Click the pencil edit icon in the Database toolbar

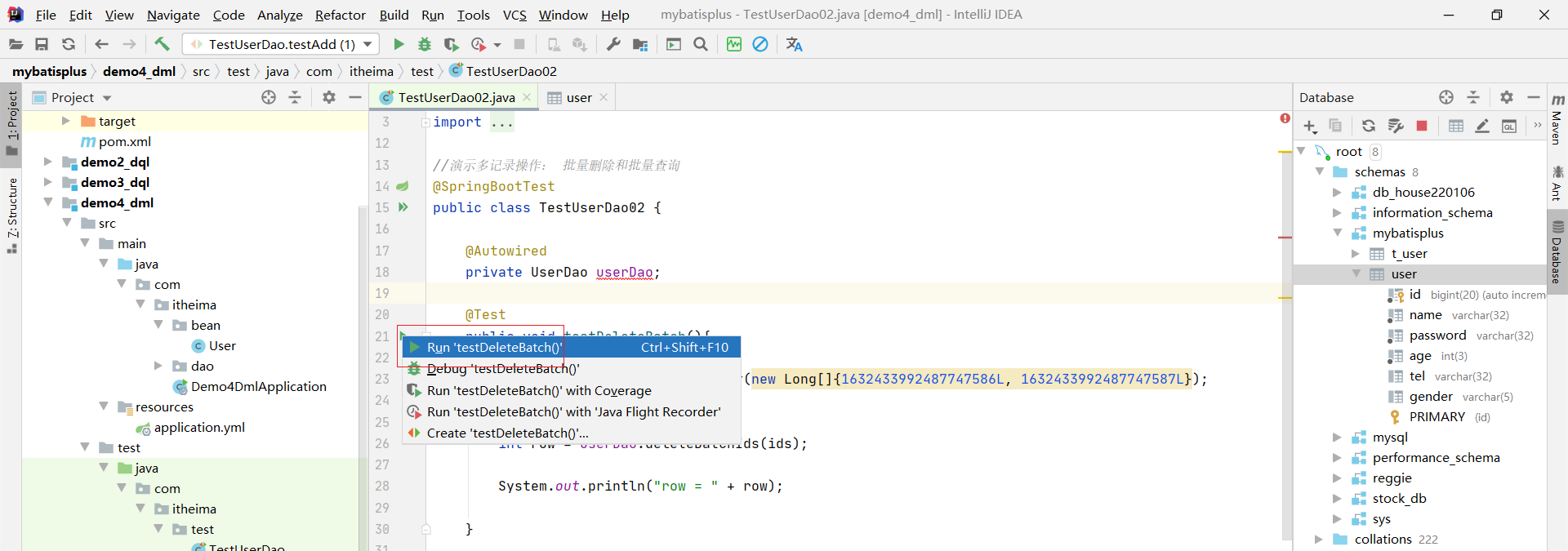[x=1482, y=126]
